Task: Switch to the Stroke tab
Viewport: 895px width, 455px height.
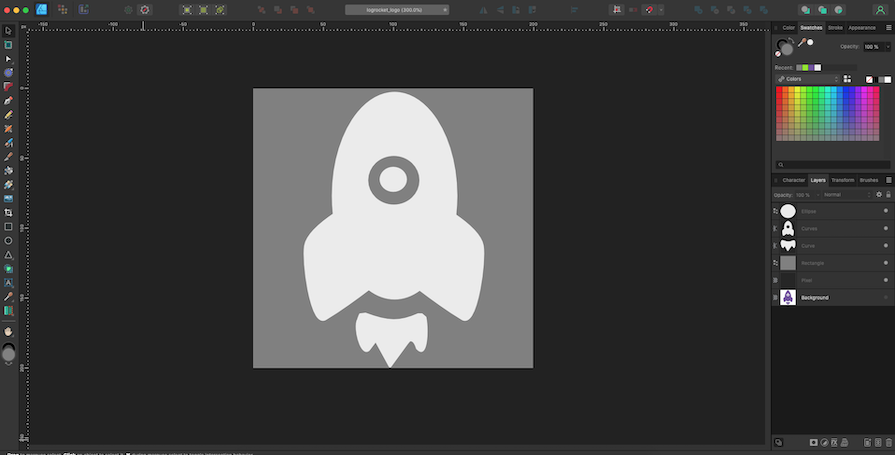Action: 835,28
